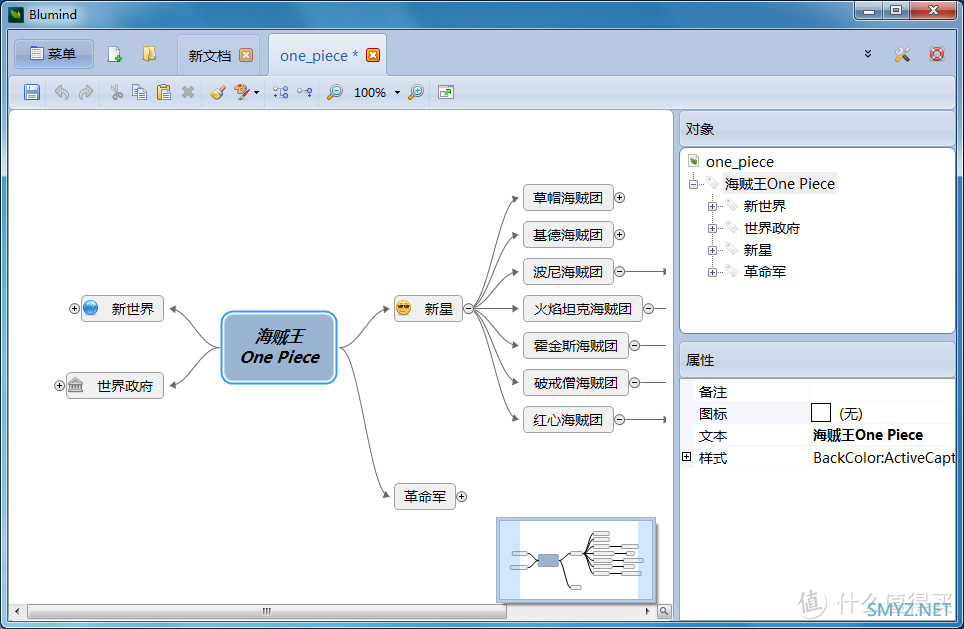Click the open folder icon
The height and width of the screenshot is (629, 964).
[149, 54]
